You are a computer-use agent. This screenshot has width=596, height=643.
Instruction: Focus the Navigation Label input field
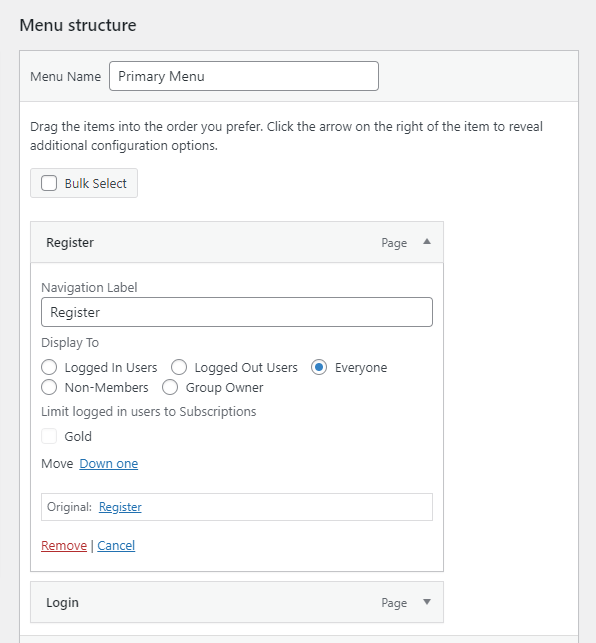[x=237, y=312]
